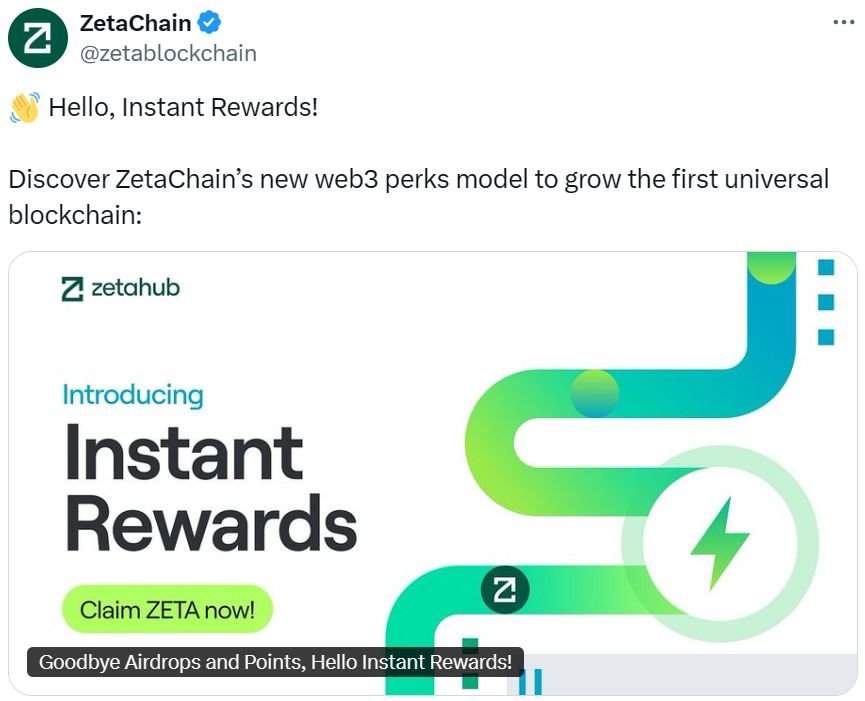Open the three-dot more options menu
865x701 pixels.
843,23
